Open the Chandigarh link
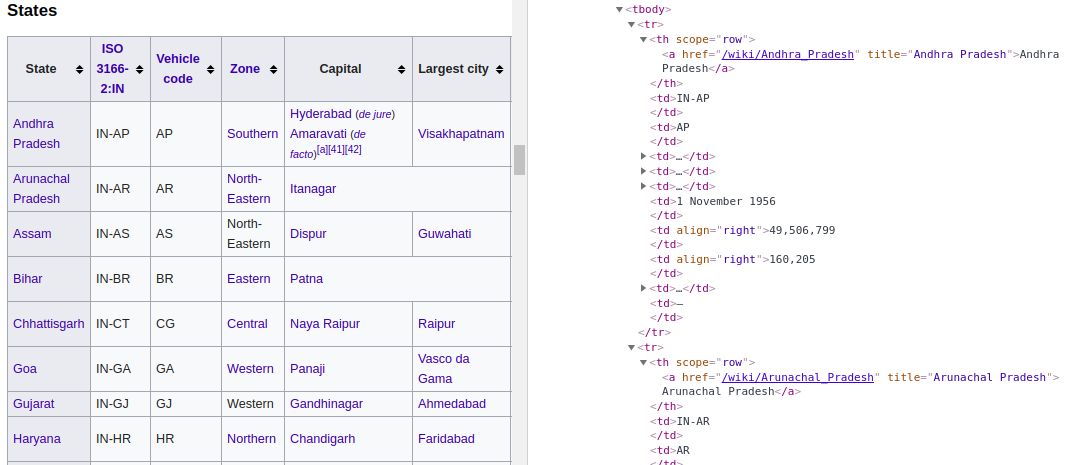 click(x=323, y=439)
